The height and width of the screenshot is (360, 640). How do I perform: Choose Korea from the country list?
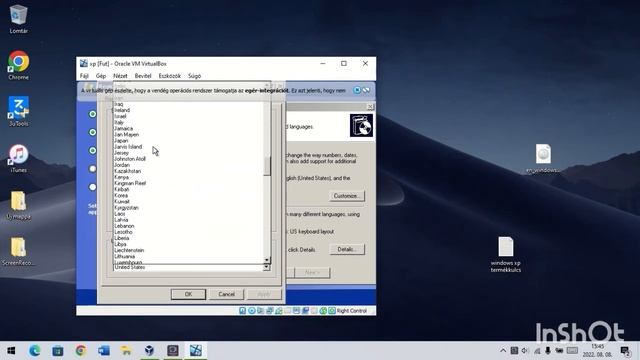coord(121,196)
